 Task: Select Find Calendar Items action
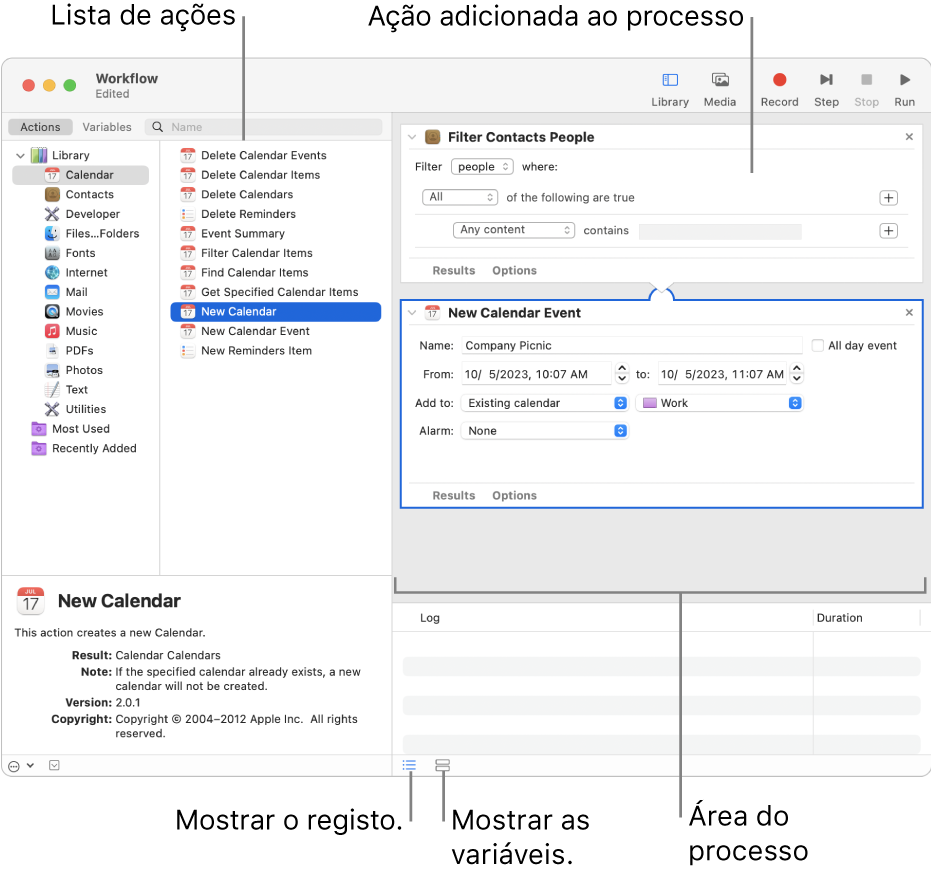pyautogui.click(x=245, y=273)
